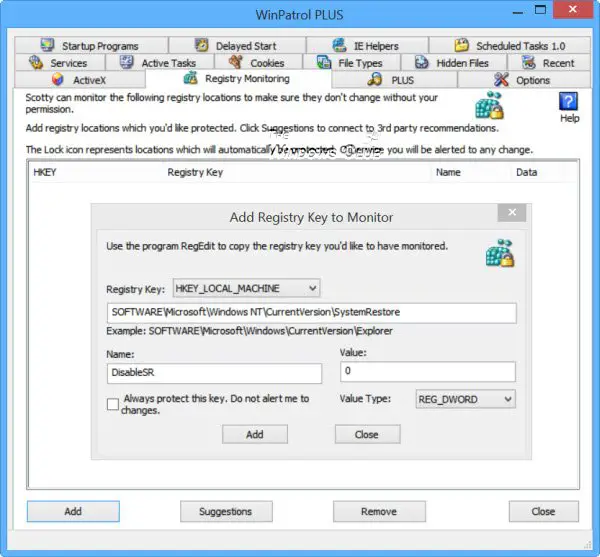The height and width of the screenshot is (557, 600).
Task: Open the Services tab
Action: click(60, 63)
